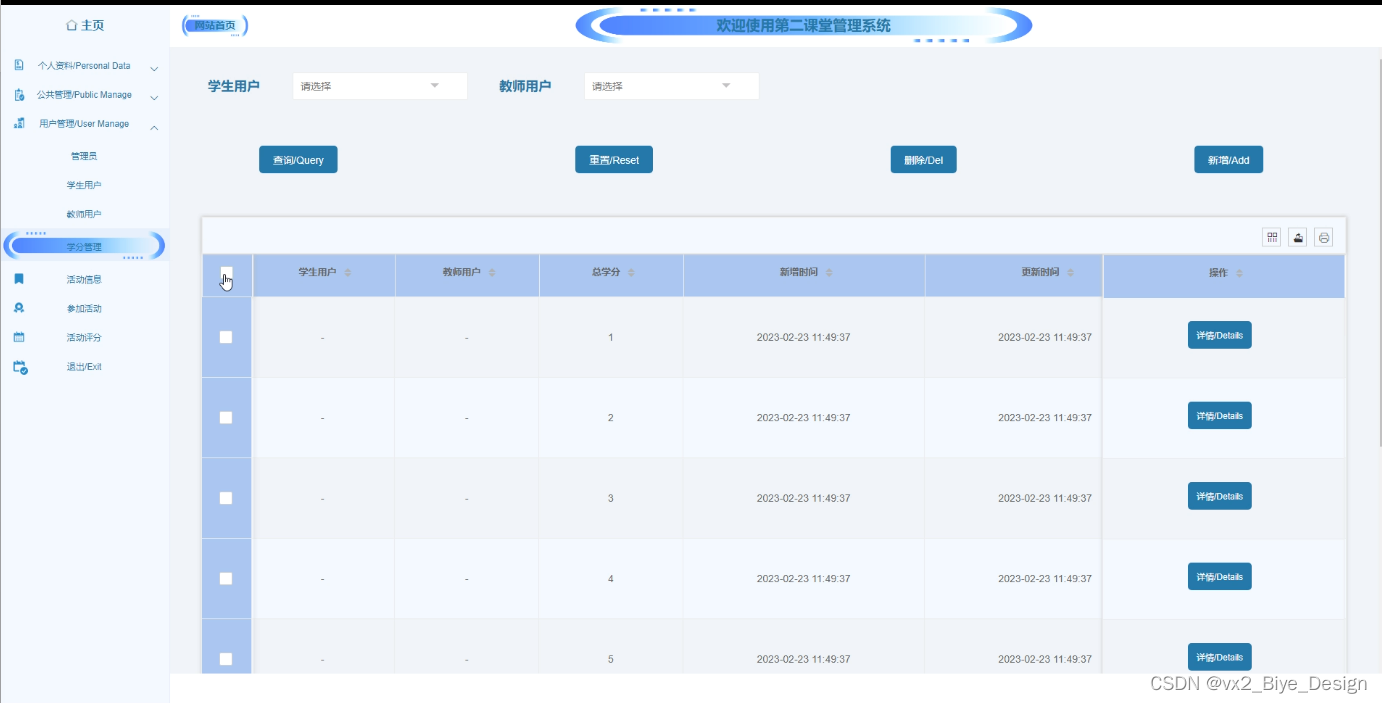
Task: Select 管理员 in the sidebar
Action: (x=84, y=156)
